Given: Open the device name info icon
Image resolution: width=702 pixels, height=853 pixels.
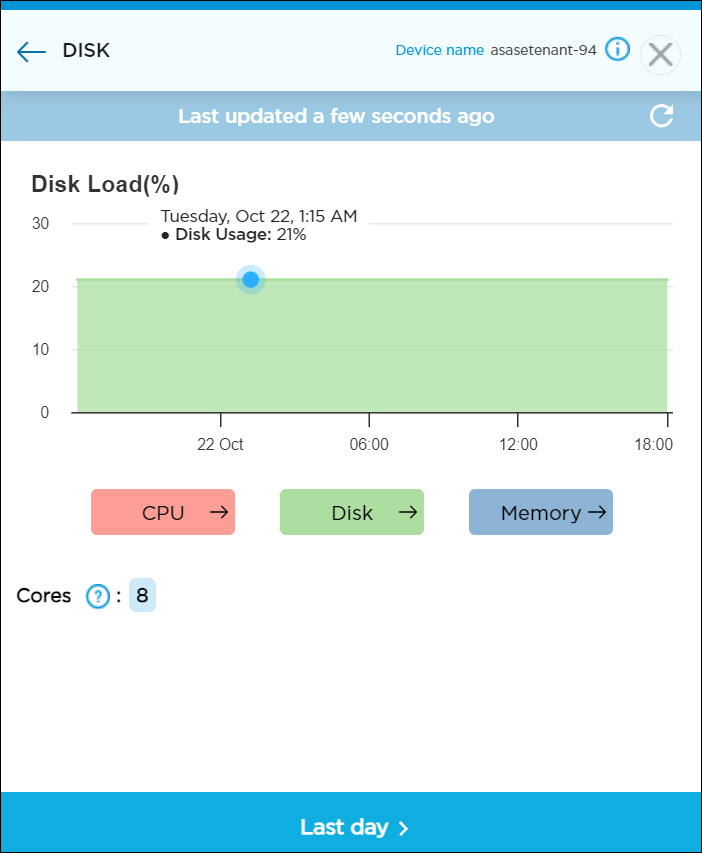Looking at the screenshot, I should pyautogui.click(x=617, y=49).
